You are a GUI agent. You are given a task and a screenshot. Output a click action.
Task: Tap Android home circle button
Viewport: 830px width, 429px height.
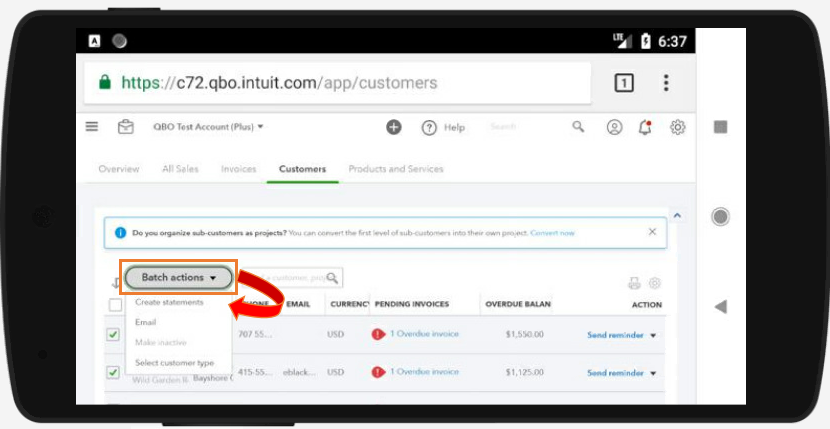[x=720, y=217]
